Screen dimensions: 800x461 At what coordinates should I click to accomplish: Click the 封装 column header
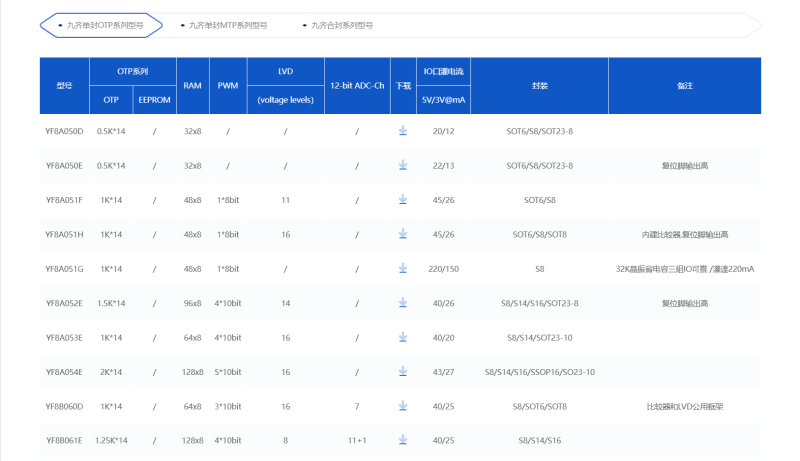click(539, 86)
